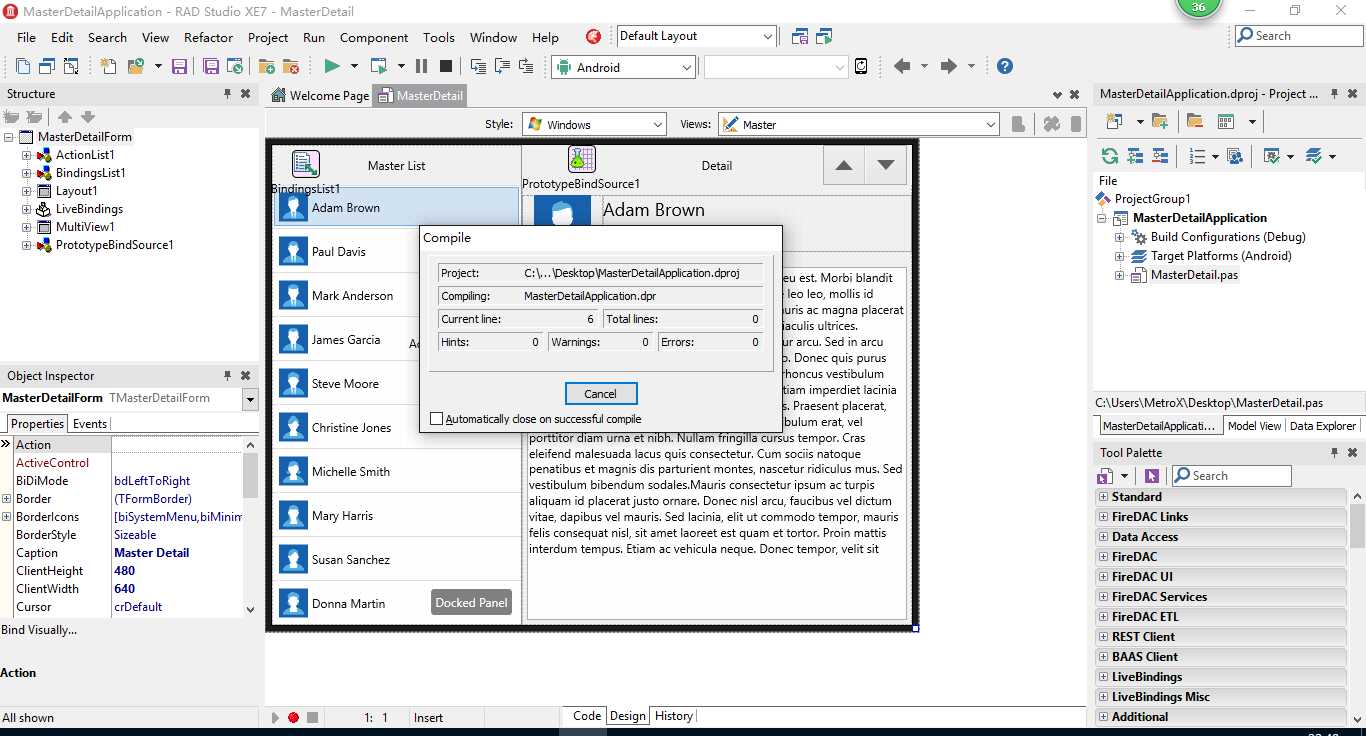The height and width of the screenshot is (736, 1366).
Task: Click the Trace Into debug icon
Action: click(x=477, y=66)
